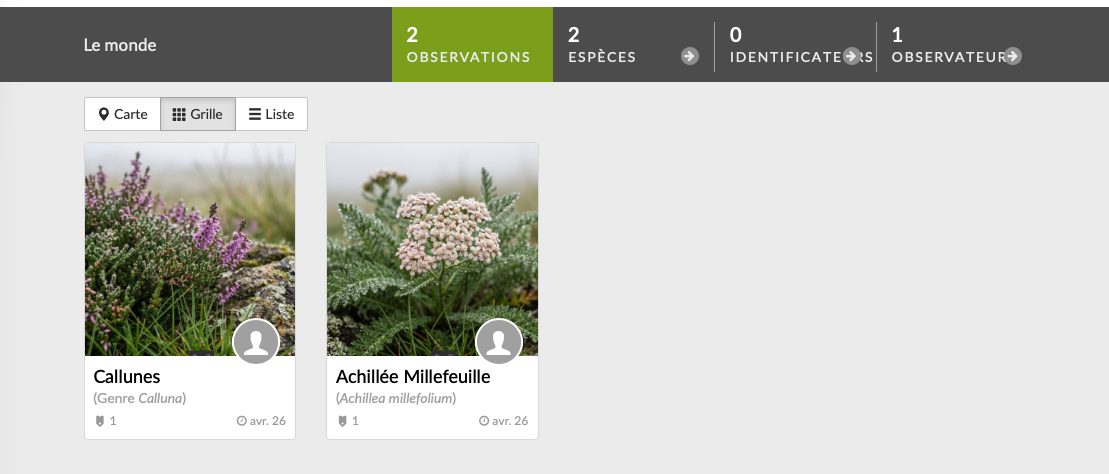Click identifications badge icon on Achillée Millefeuille card
Viewport: 1109px width, 474px height.
342,421
